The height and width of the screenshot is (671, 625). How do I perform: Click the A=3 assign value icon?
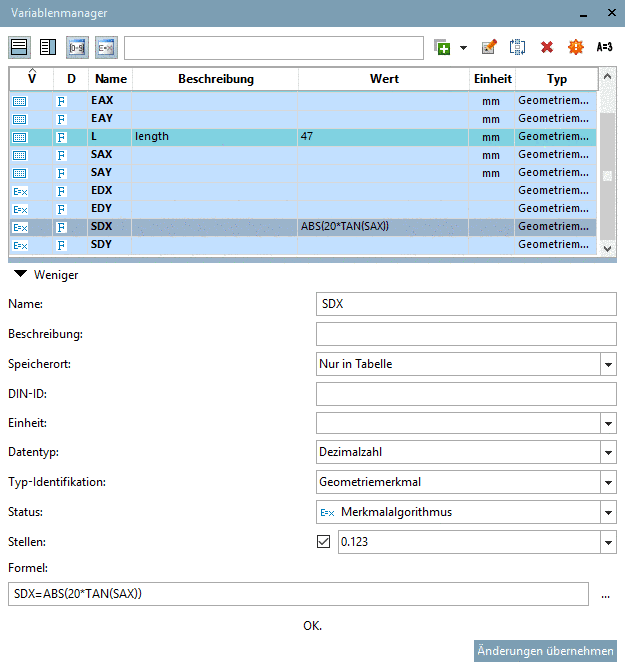pyautogui.click(x=604, y=47)
